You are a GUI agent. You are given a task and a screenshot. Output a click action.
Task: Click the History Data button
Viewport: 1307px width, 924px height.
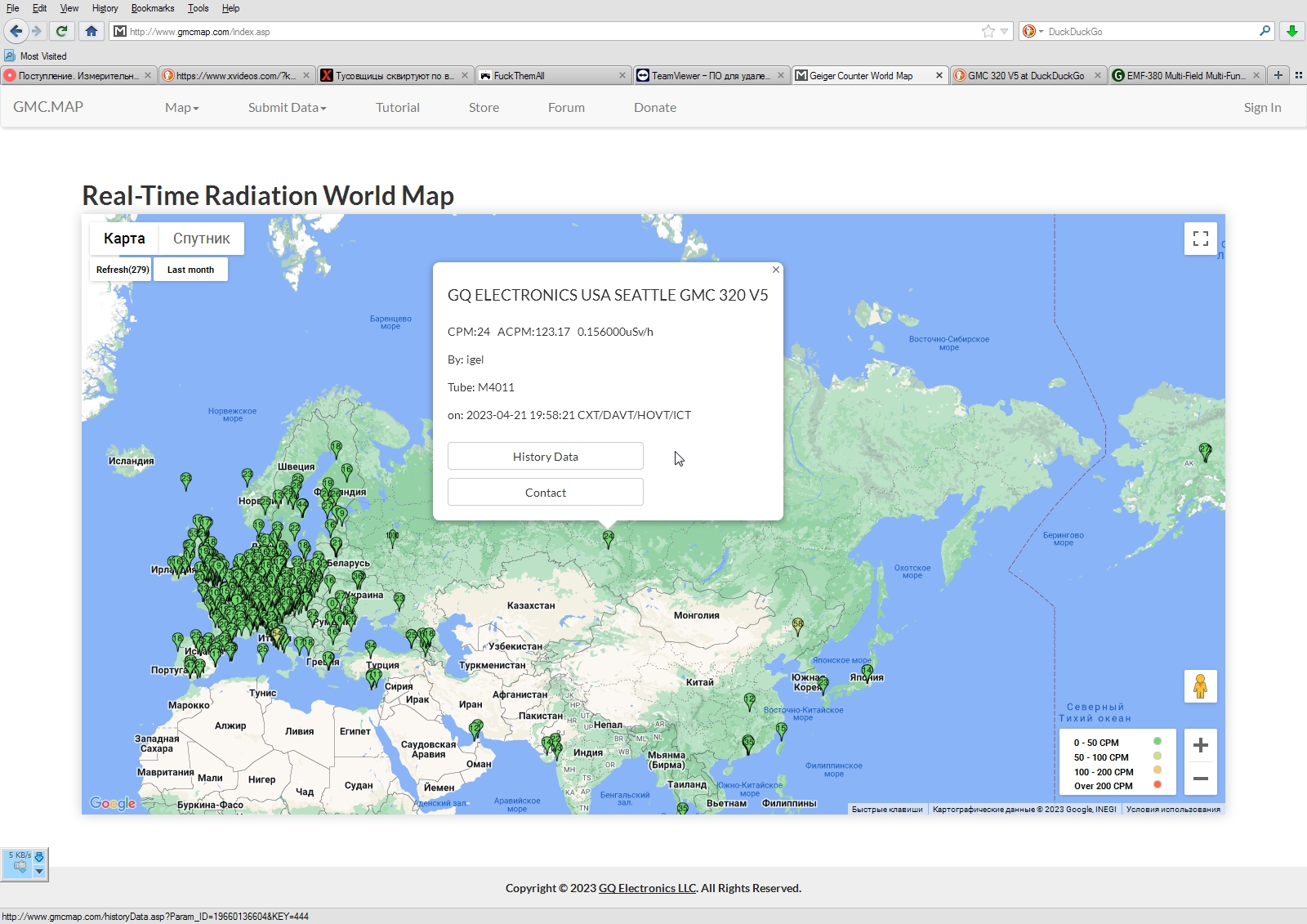pyautogui.click(x=546, y=457)
